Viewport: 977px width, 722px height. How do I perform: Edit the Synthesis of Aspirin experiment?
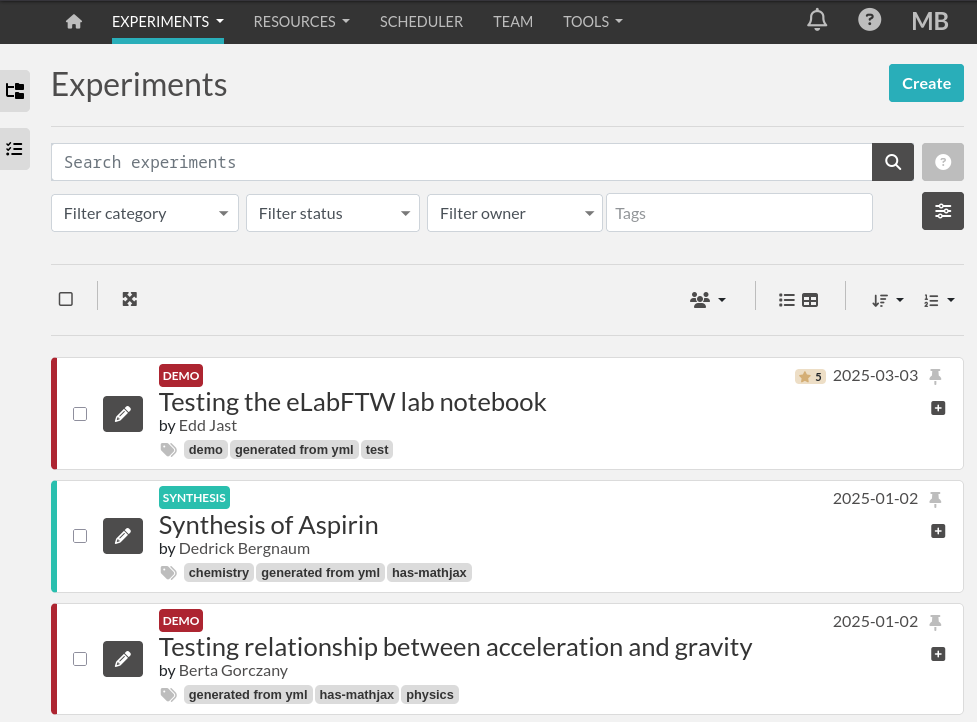pos(123,536)
